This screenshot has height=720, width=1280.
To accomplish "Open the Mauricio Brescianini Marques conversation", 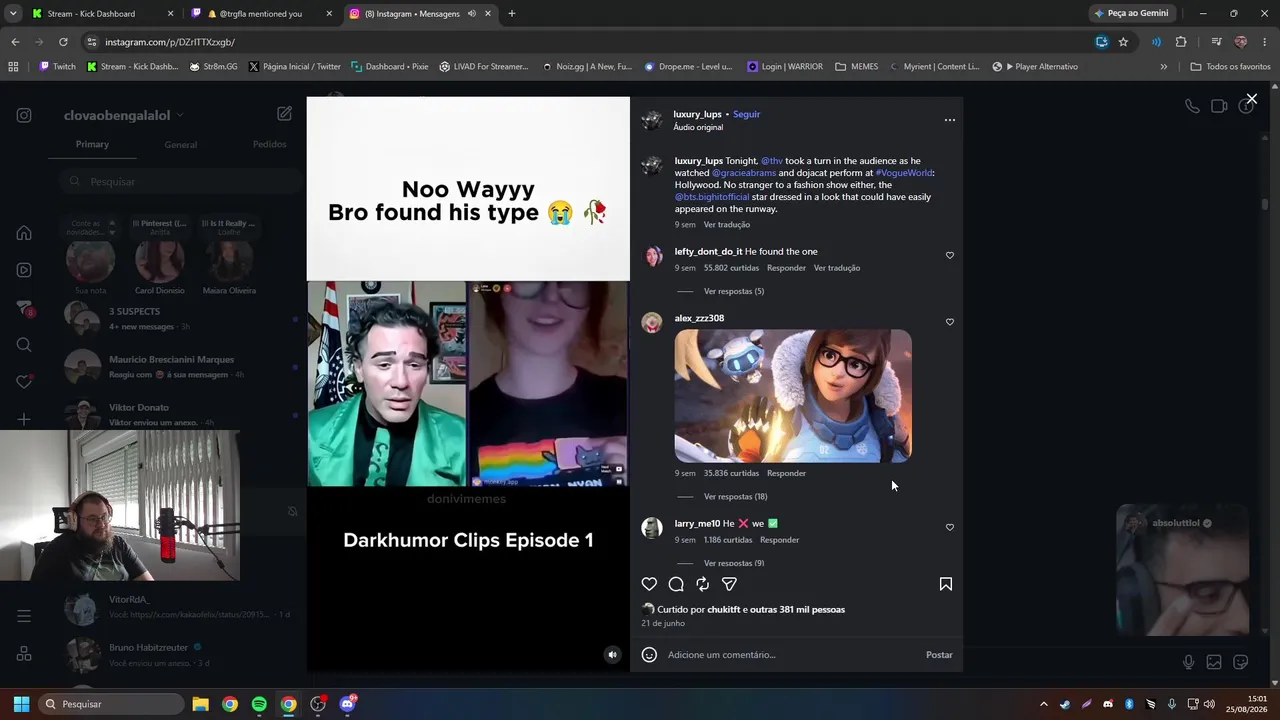I will point(176,366).
